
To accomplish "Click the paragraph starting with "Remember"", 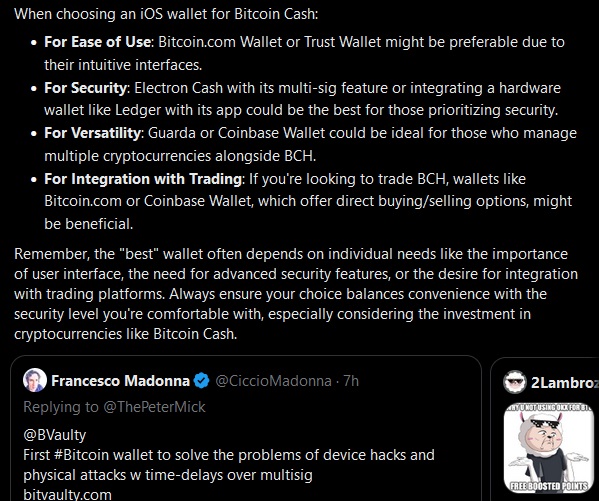I will 296,294.
